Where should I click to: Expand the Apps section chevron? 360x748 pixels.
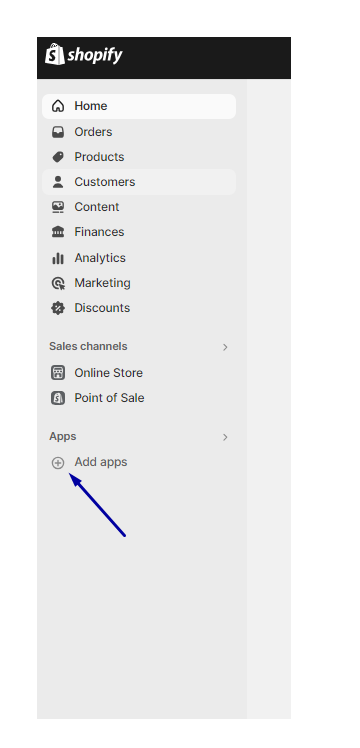point(225,437)
